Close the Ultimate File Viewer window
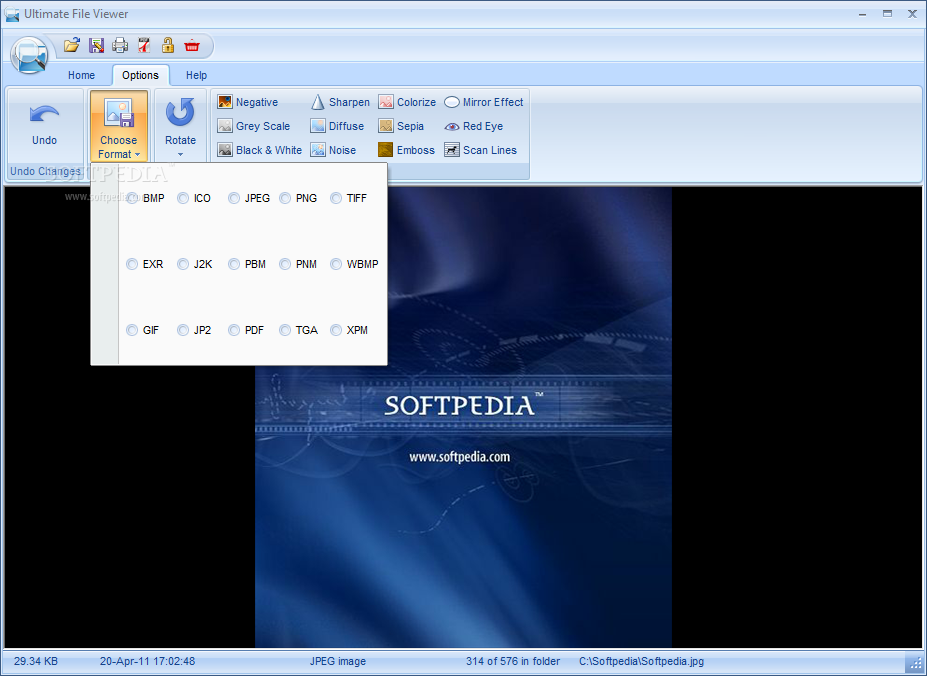 pos(912,14)
